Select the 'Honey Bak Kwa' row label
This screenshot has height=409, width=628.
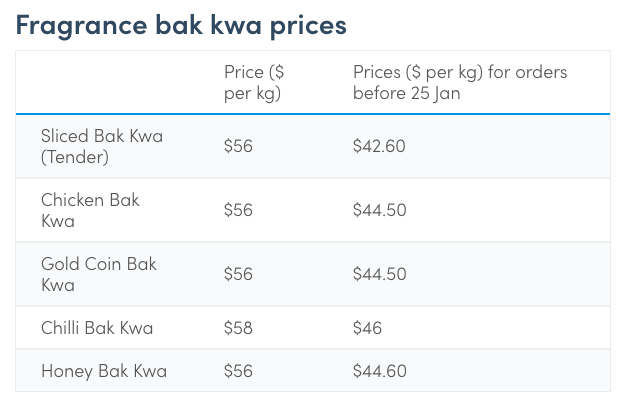(104, 372)
